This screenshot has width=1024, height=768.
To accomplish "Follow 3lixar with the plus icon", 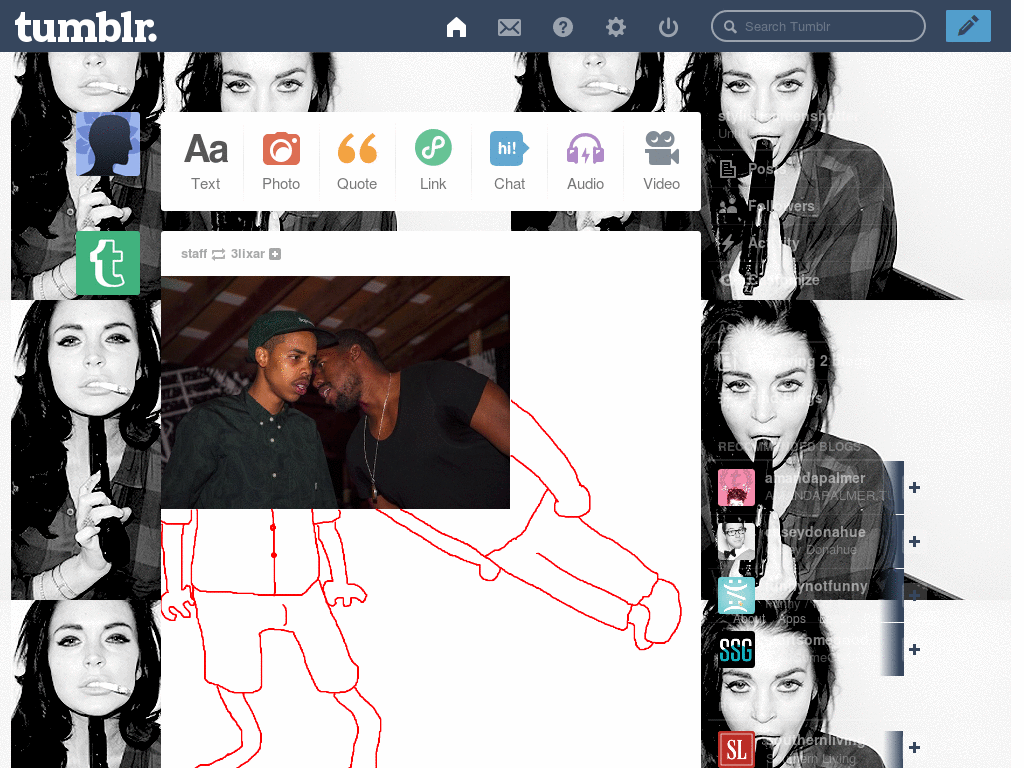I will [275, 254].
